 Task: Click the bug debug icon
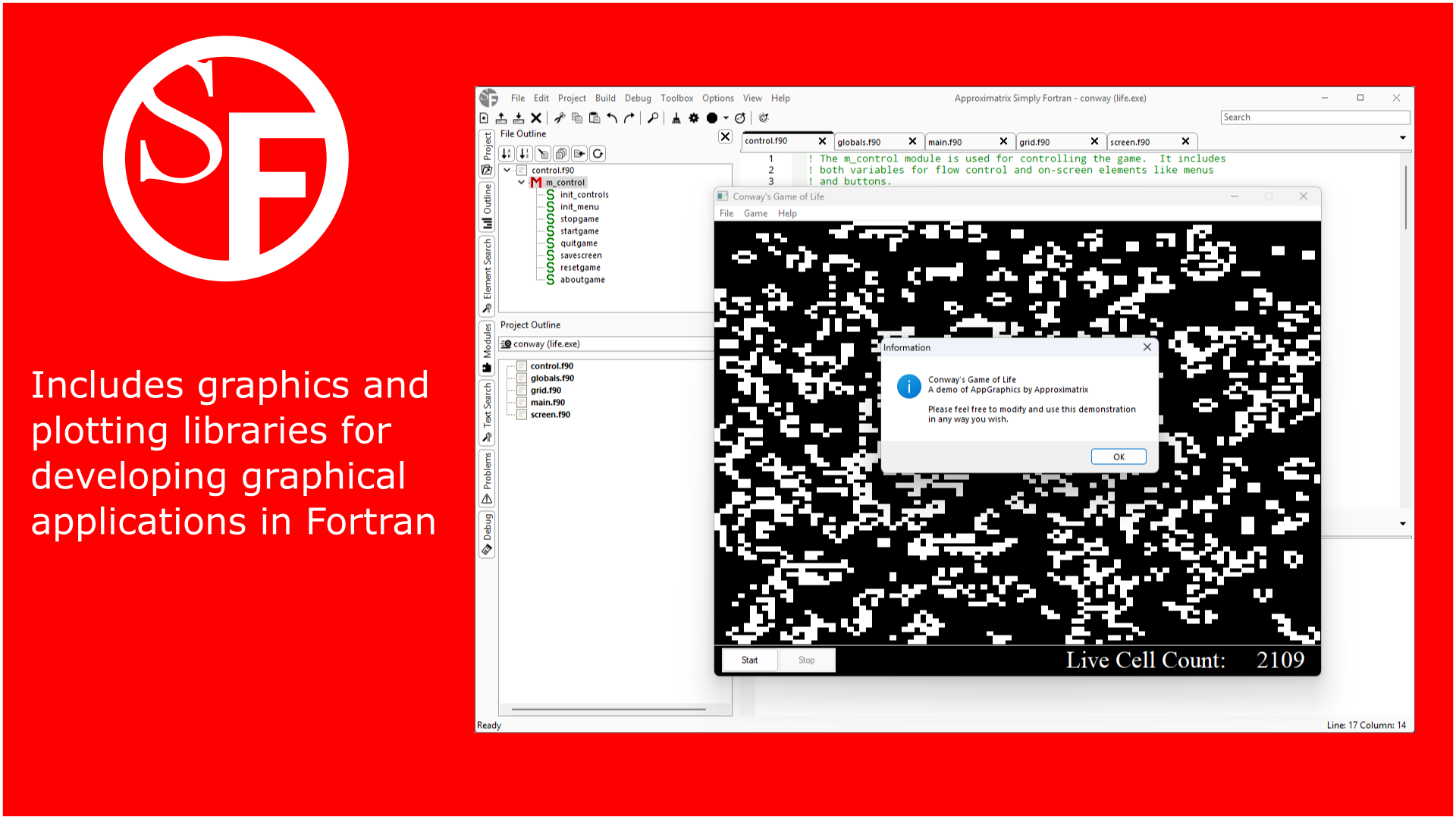pyautogui.click(x=764, y=118)
